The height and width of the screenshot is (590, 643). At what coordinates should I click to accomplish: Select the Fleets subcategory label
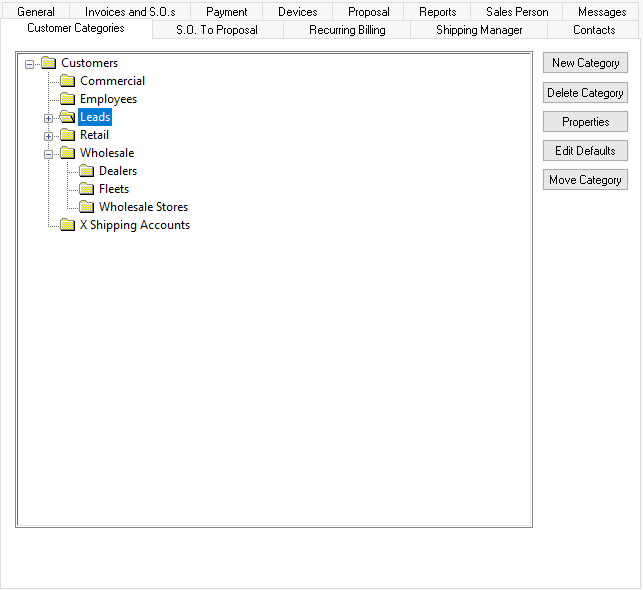point(114,189)
